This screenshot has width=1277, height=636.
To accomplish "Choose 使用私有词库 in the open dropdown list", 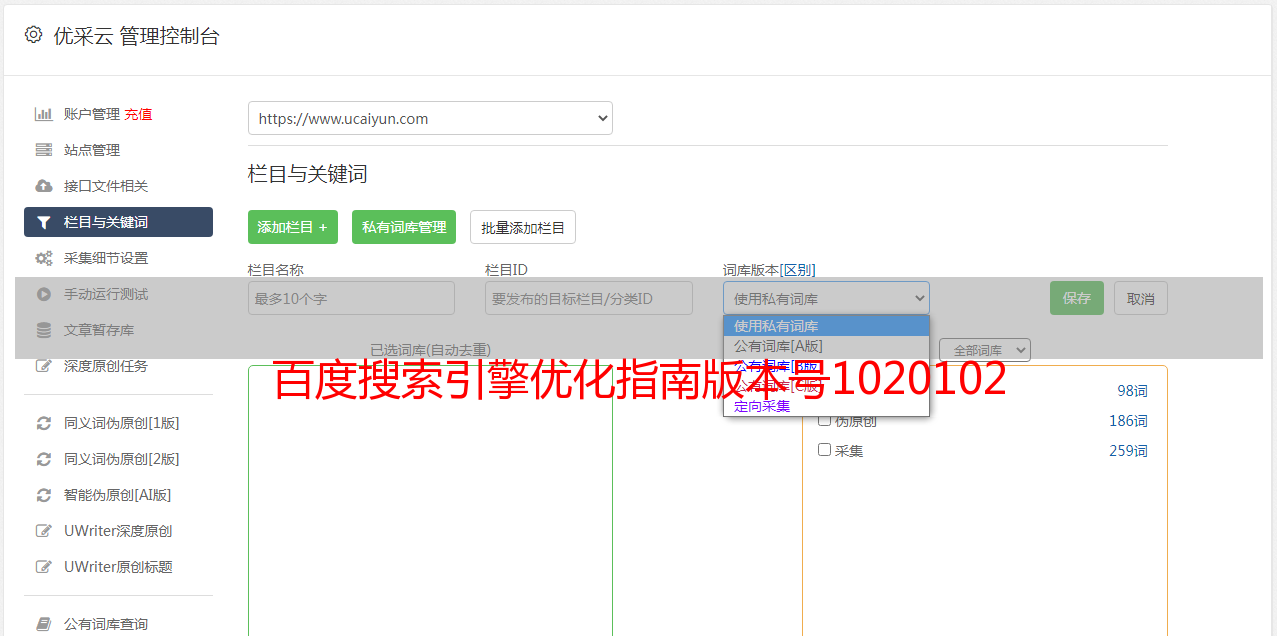I will pos(826,326).
